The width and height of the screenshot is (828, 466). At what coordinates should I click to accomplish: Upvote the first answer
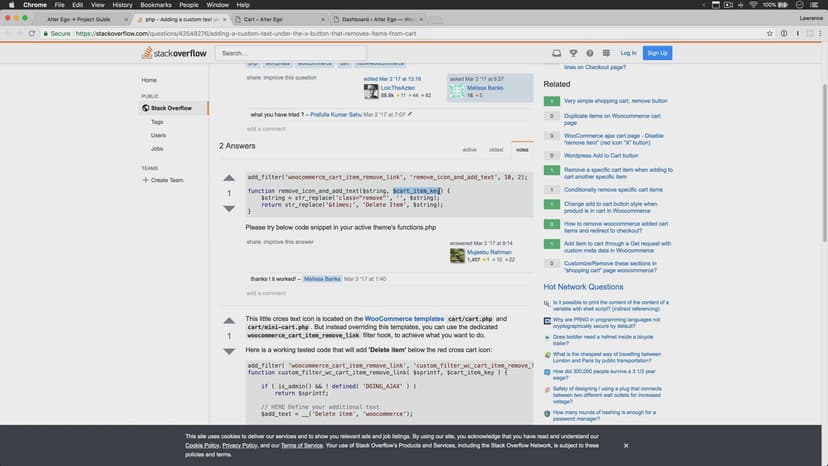pos(229,178)
